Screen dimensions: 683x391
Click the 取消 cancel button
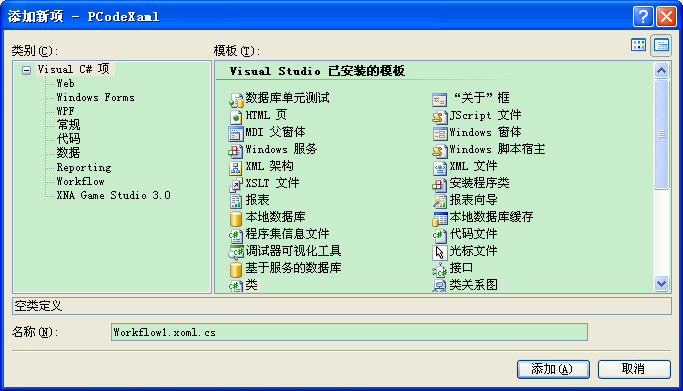tap(634, 369)
